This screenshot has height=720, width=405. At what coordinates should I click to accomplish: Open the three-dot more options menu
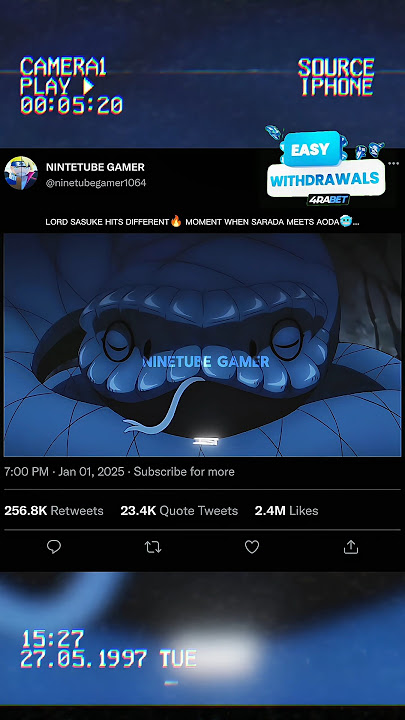[394, 163]
